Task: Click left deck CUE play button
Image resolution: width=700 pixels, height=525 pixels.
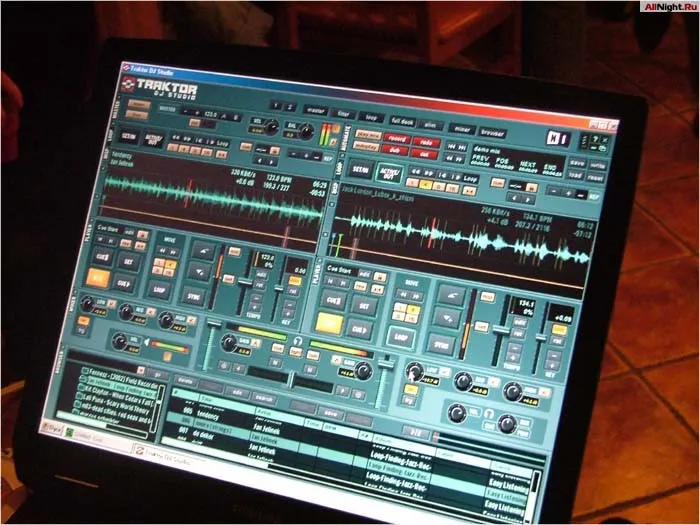Action: coord(124,283)
